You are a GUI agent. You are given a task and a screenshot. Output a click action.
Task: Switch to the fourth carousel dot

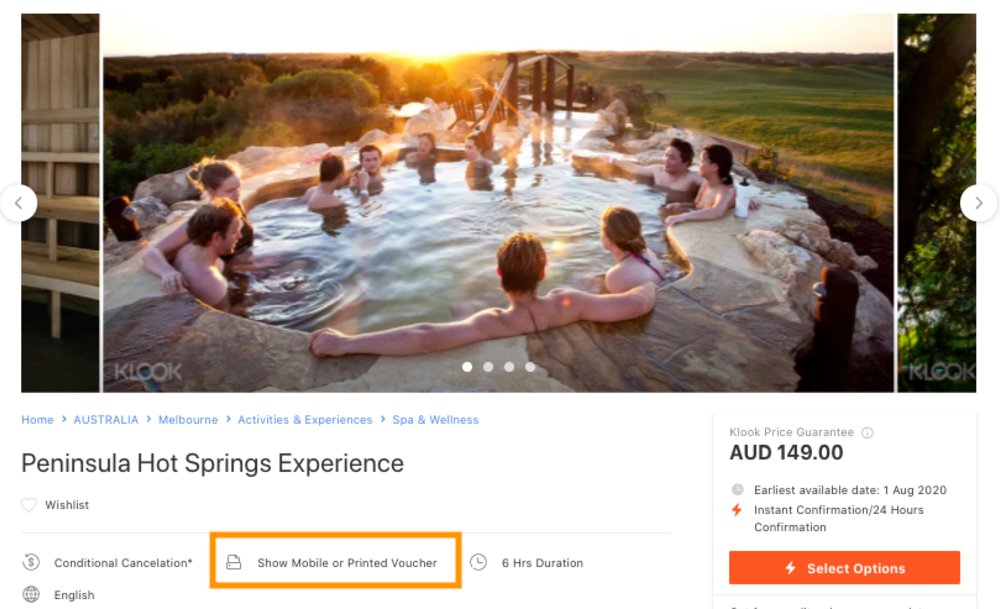pos(530,367)
